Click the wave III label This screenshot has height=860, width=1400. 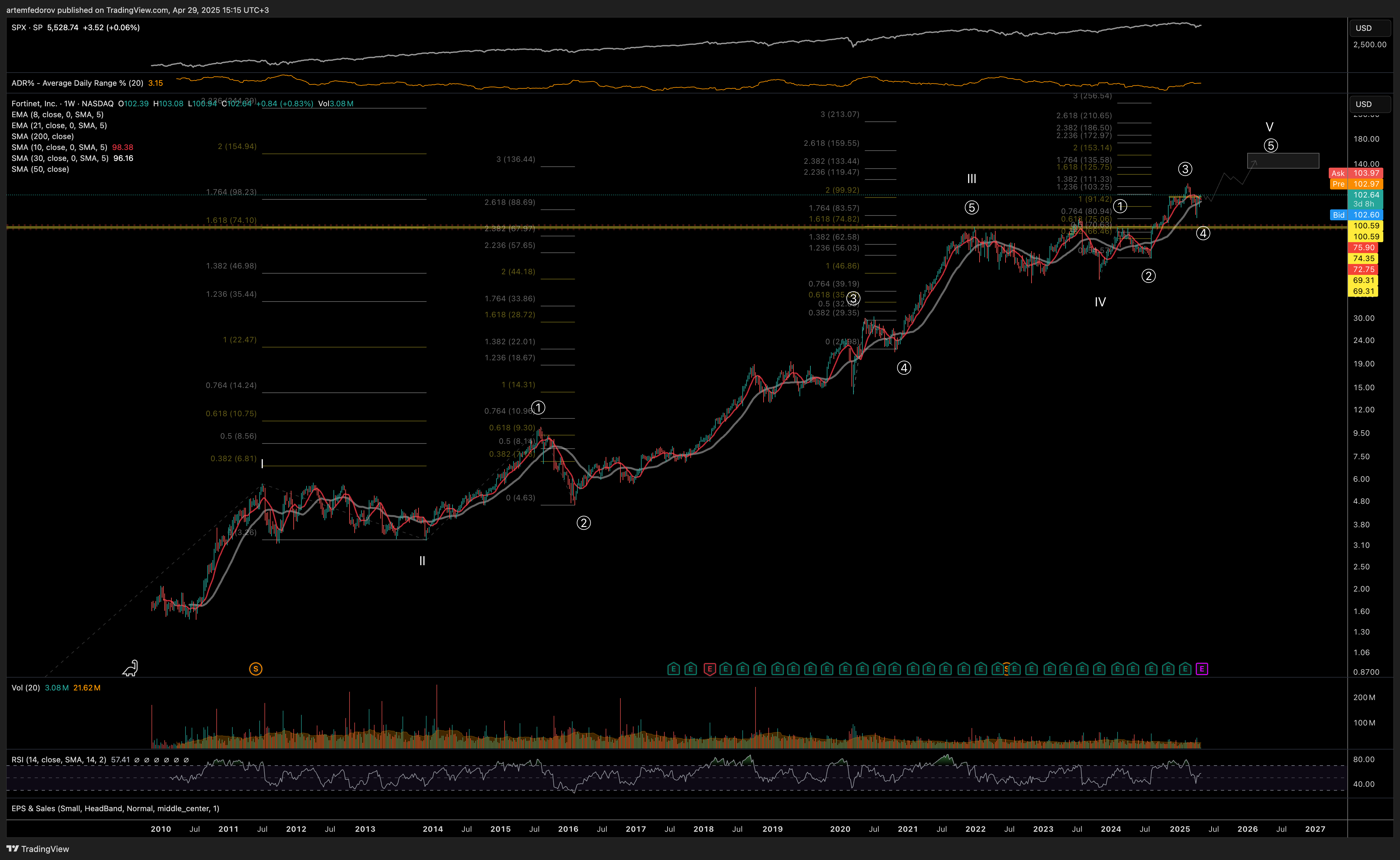[972, 179]
